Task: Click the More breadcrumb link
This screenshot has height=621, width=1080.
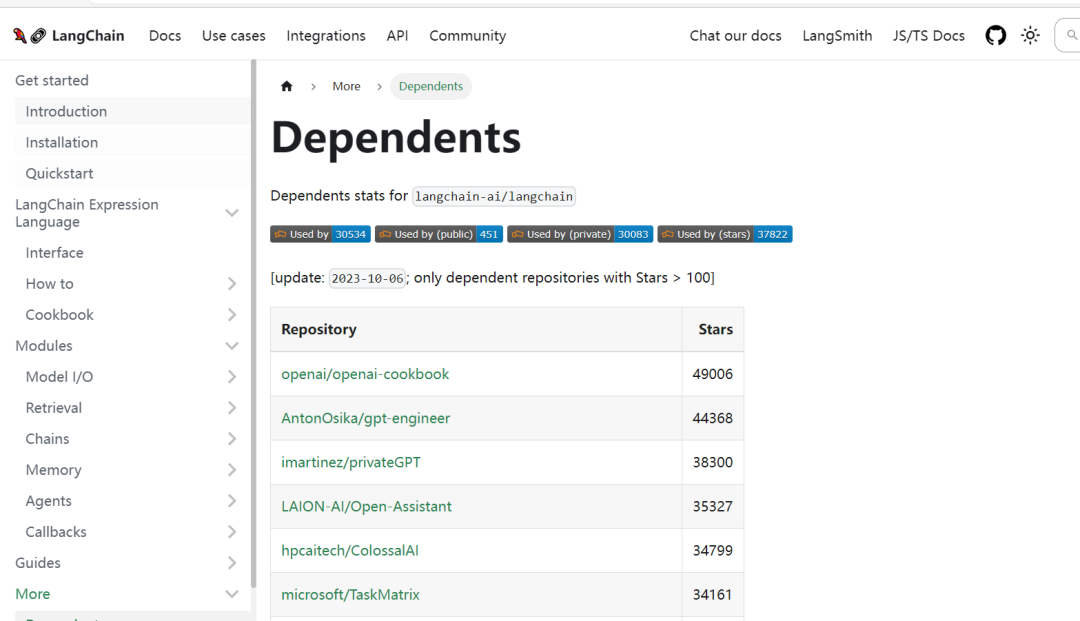Action: [346, 87]
